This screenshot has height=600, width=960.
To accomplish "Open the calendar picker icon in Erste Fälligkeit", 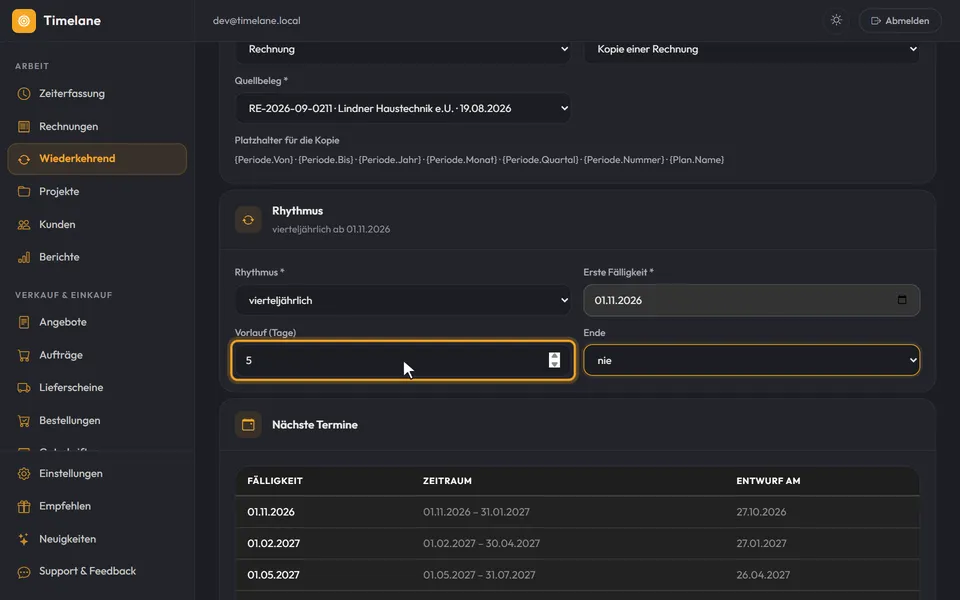I will [902, 300].
